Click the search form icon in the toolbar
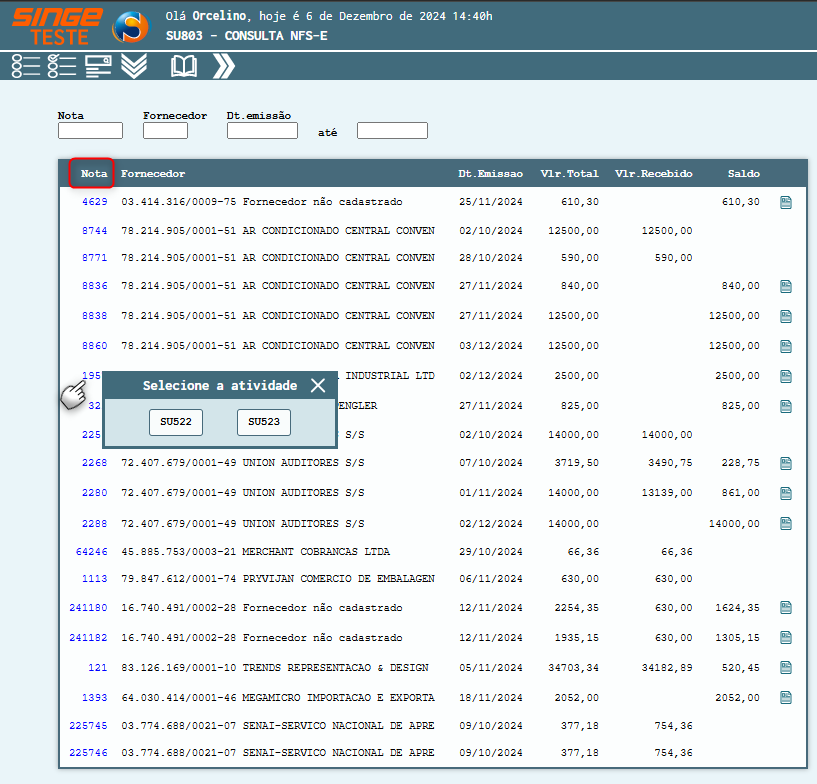The height and width of the screenshot is (784, 817). coord(98,66)
